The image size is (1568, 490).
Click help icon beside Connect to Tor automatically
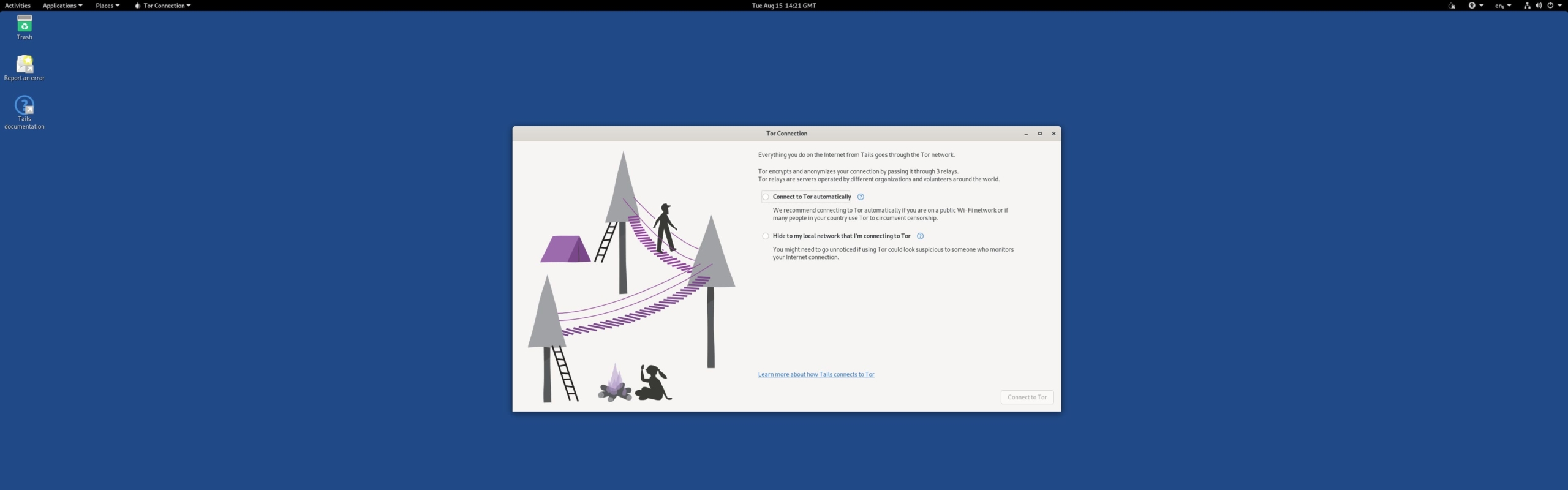(x=861, y=197)
